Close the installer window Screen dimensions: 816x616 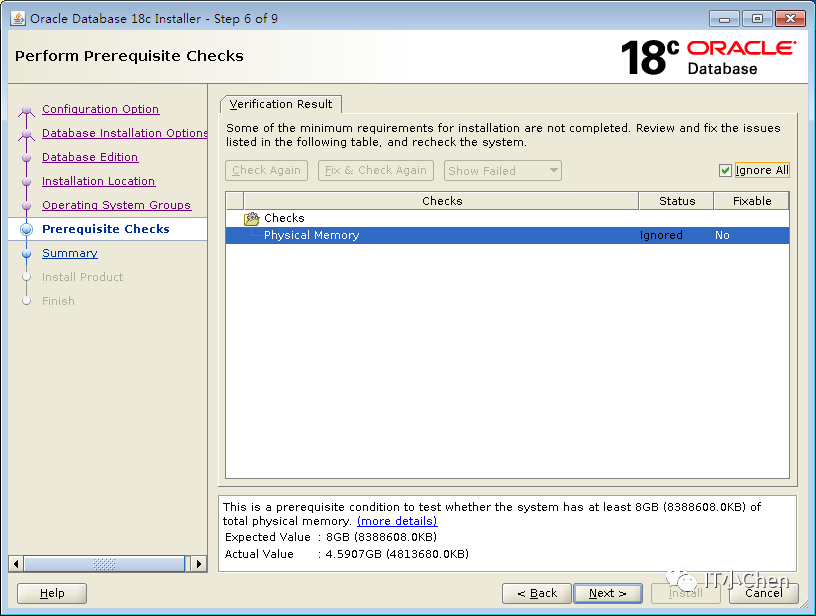coord(790,19)
